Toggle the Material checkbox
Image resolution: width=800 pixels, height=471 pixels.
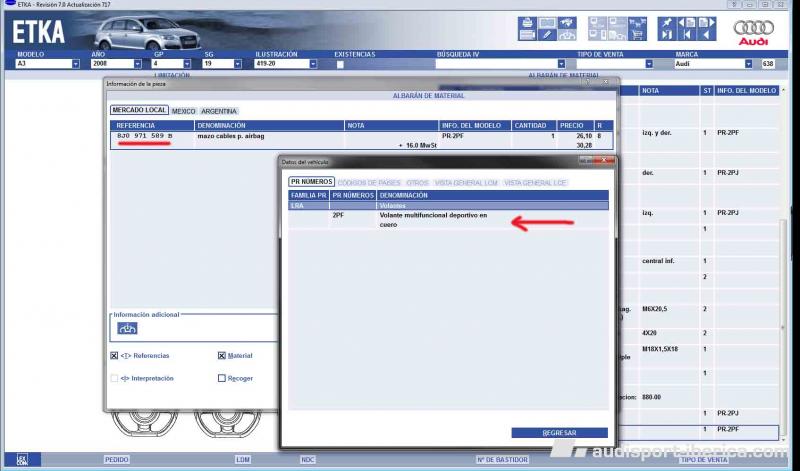222,356
